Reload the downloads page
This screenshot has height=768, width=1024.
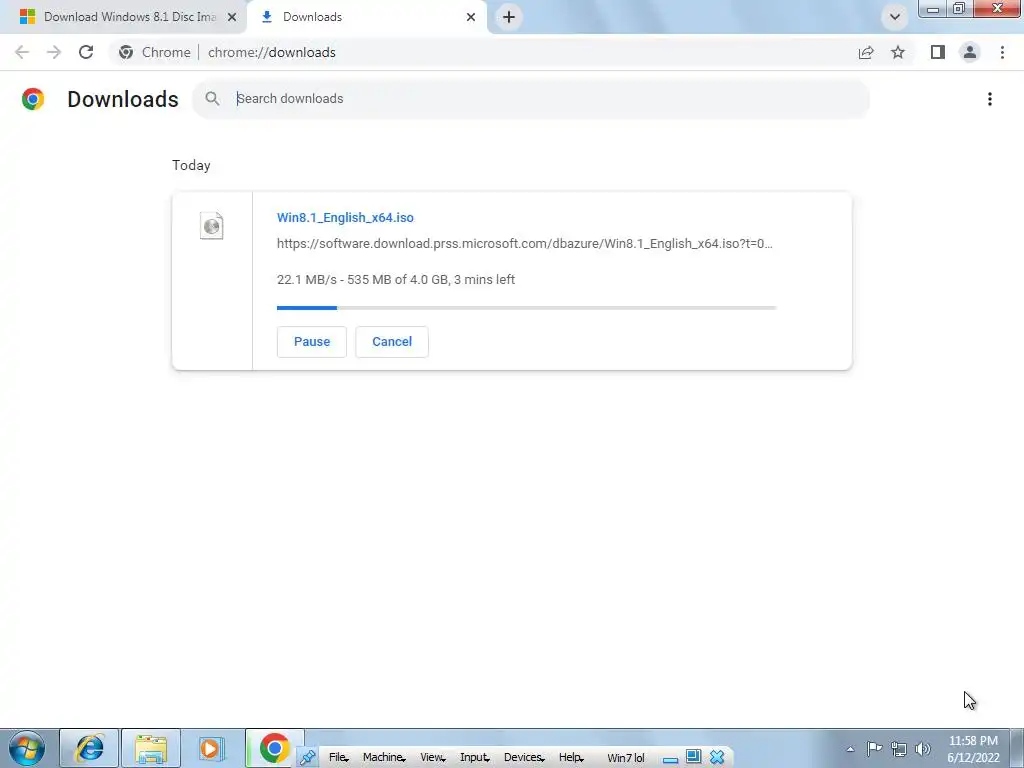tap(86, 52)
